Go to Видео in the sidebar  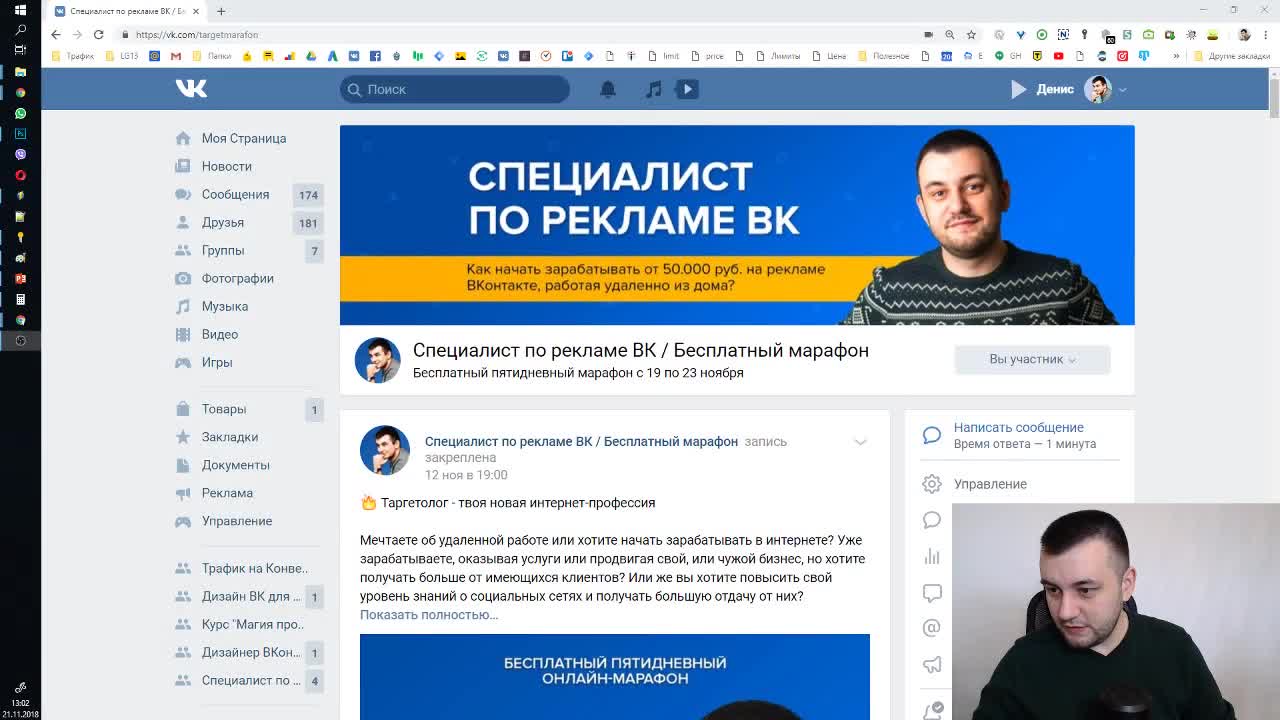pos(220,334)
